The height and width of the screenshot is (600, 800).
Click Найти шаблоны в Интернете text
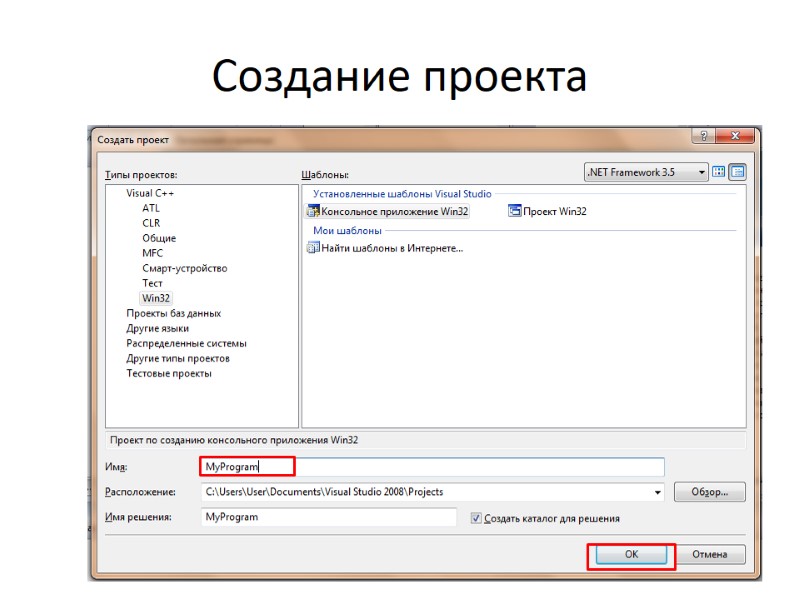pyautogui.click(x=392, y=248)
